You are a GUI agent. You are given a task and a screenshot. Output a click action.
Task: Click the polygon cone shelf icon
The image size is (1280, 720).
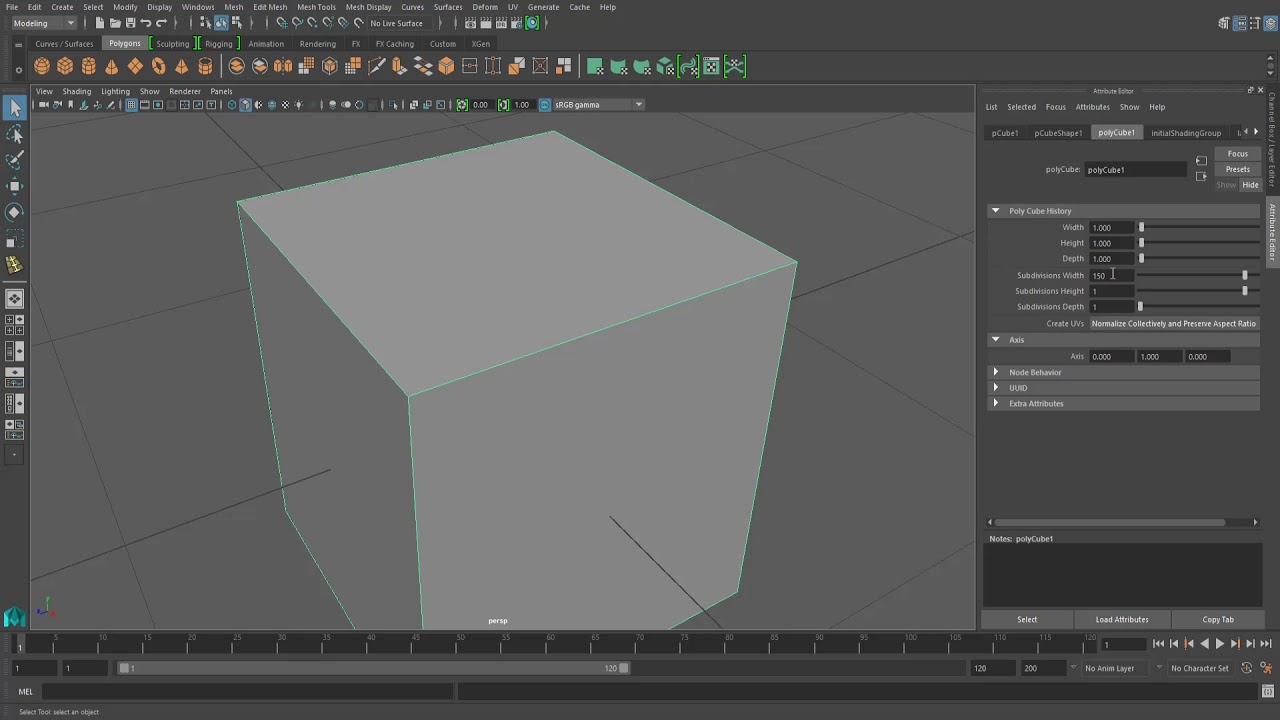coord(112,67)
